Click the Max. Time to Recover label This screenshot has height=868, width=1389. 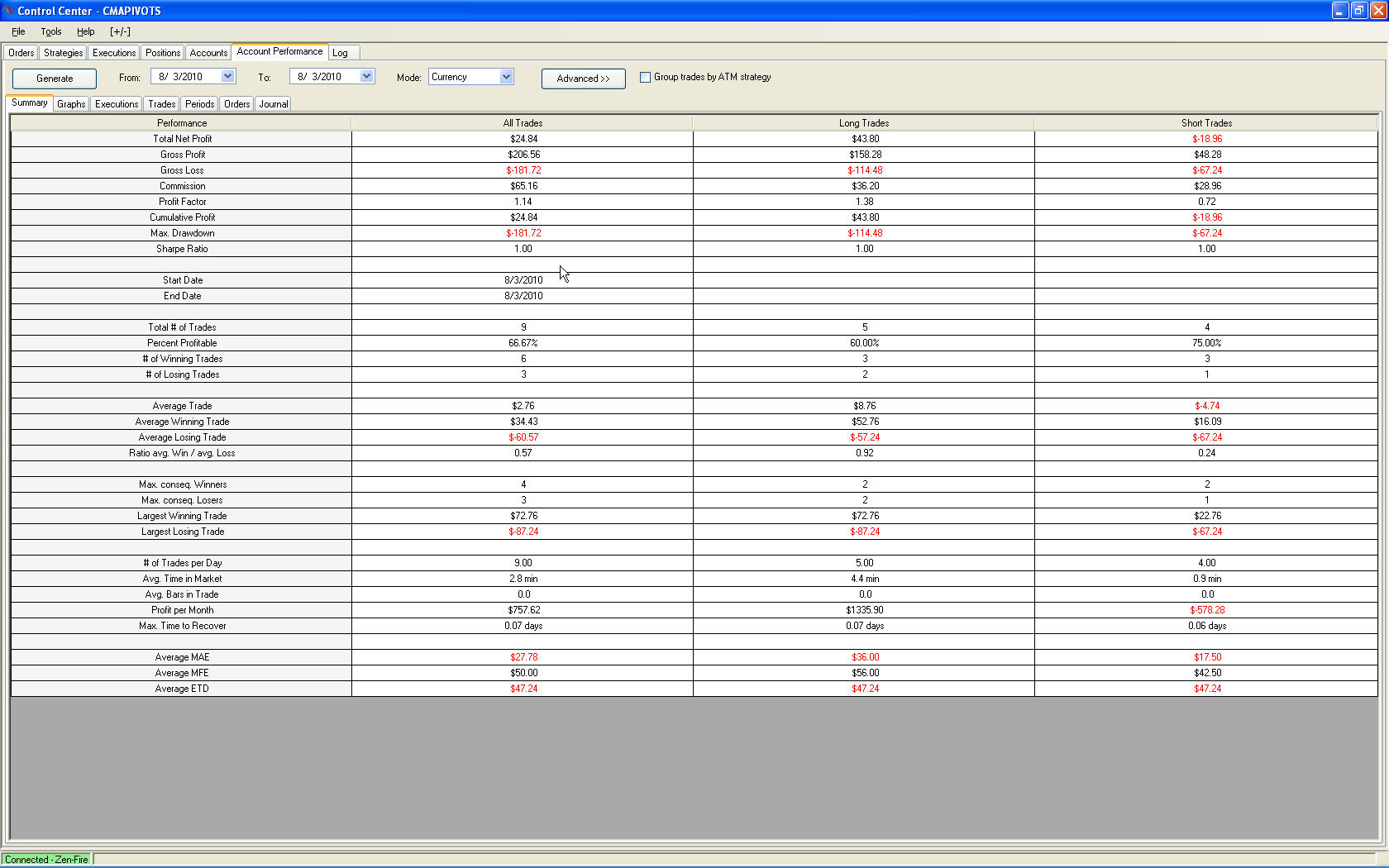182,626
